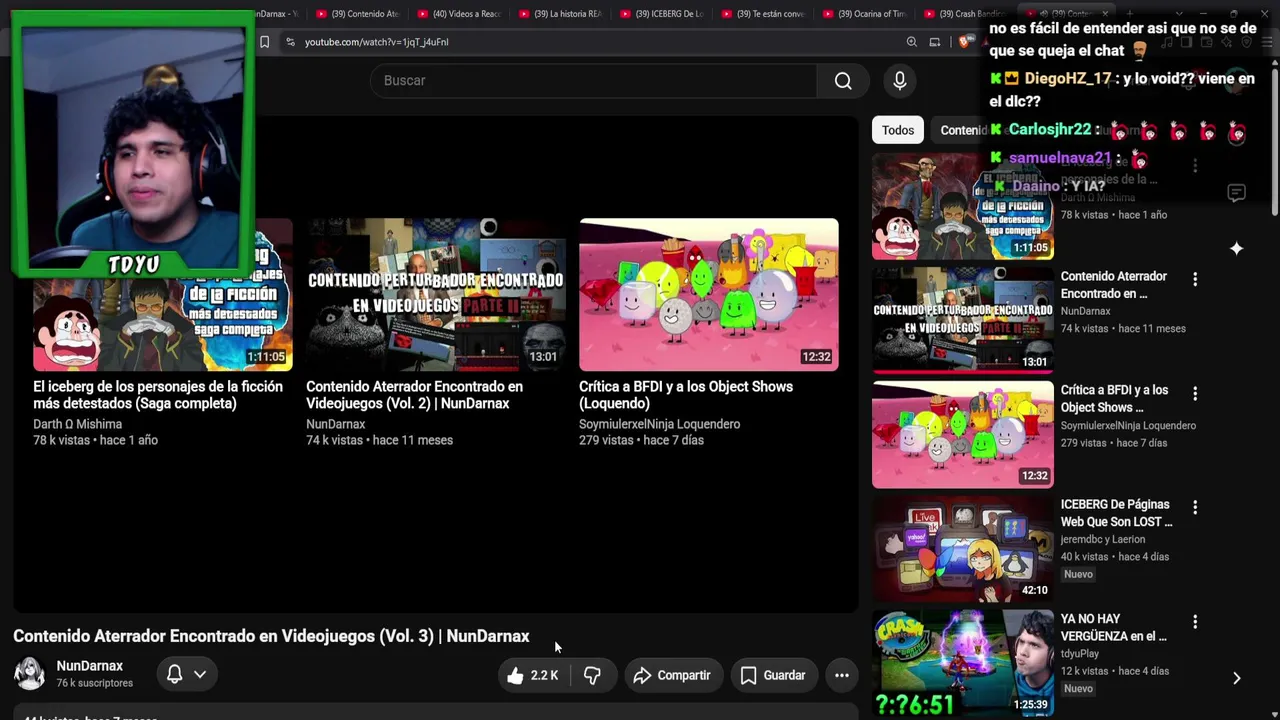The width and height of the screenshot is (1280, 720).
Task: Open sidebar title 'YA NO HAY VERGÜENZA en el ...'
Action: [x=1114, y=627]
